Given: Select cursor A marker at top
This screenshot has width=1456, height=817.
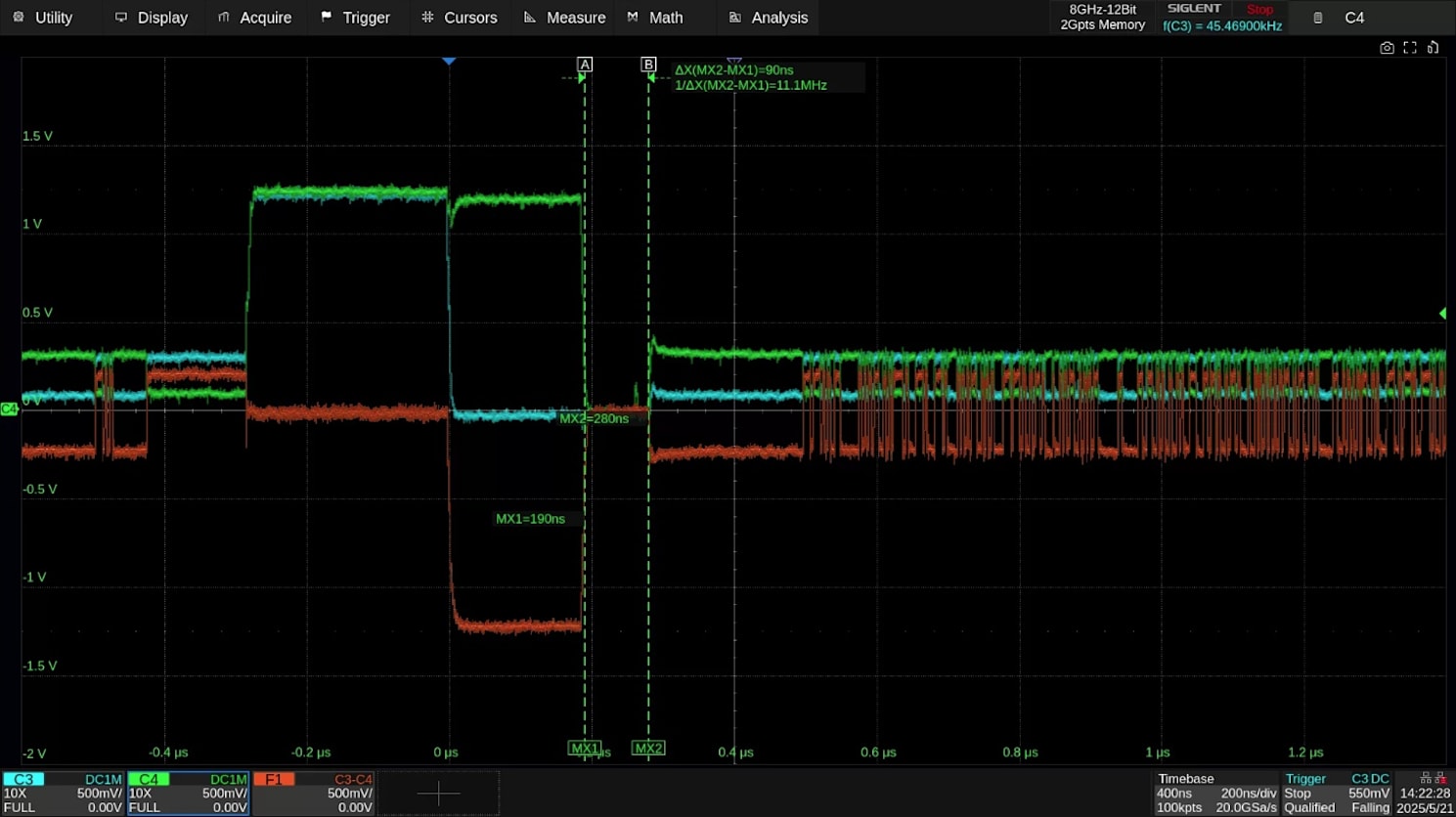Looking at the screenshot, I should coord(585,64).
